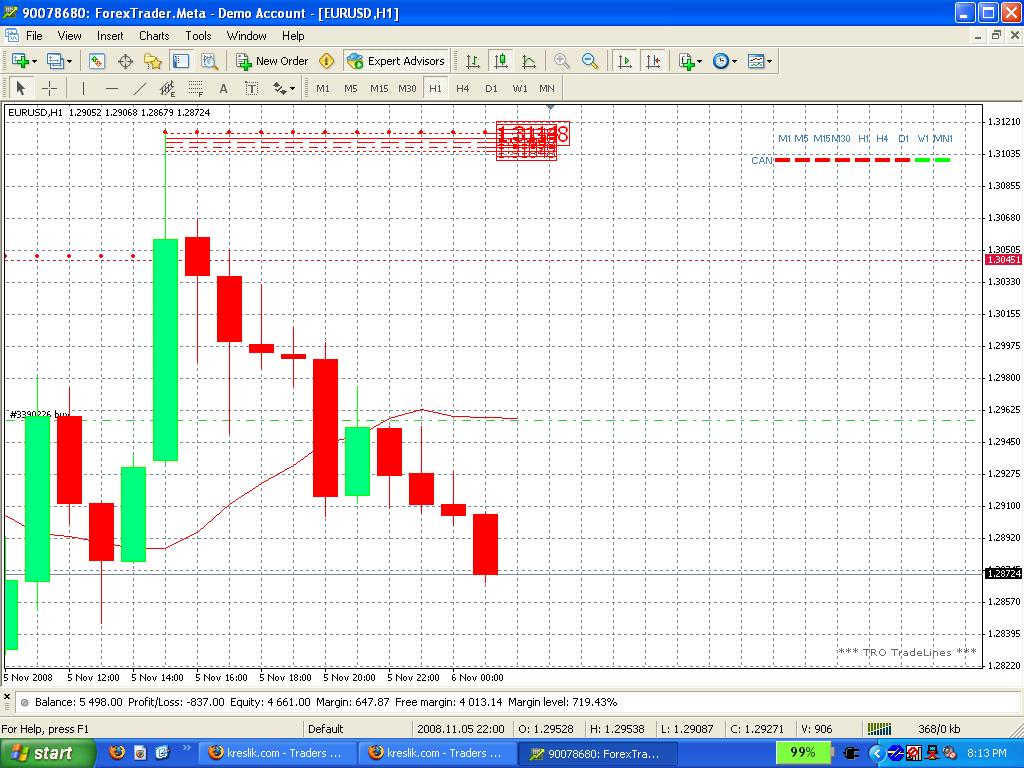This screenshot has width=1024, height=768.
Task: Select the Text tool (A)
Action: [223, 88]
